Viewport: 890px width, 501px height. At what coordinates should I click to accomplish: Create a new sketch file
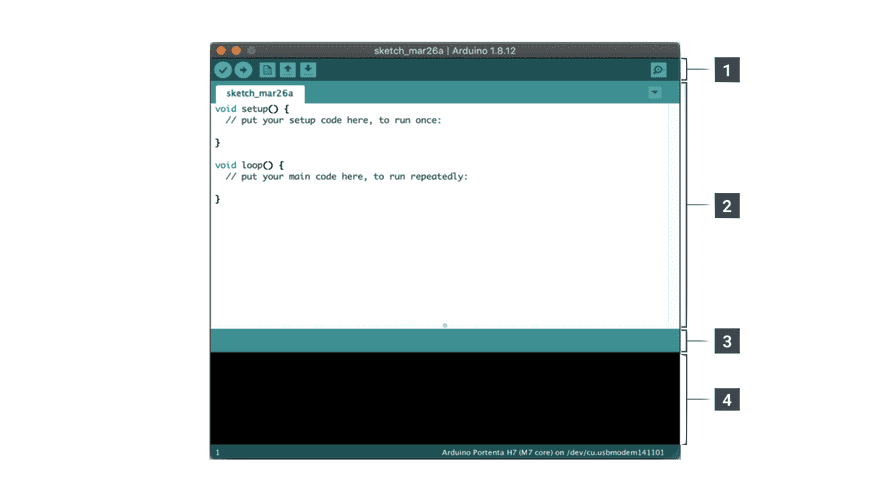[x=267, y=70]
